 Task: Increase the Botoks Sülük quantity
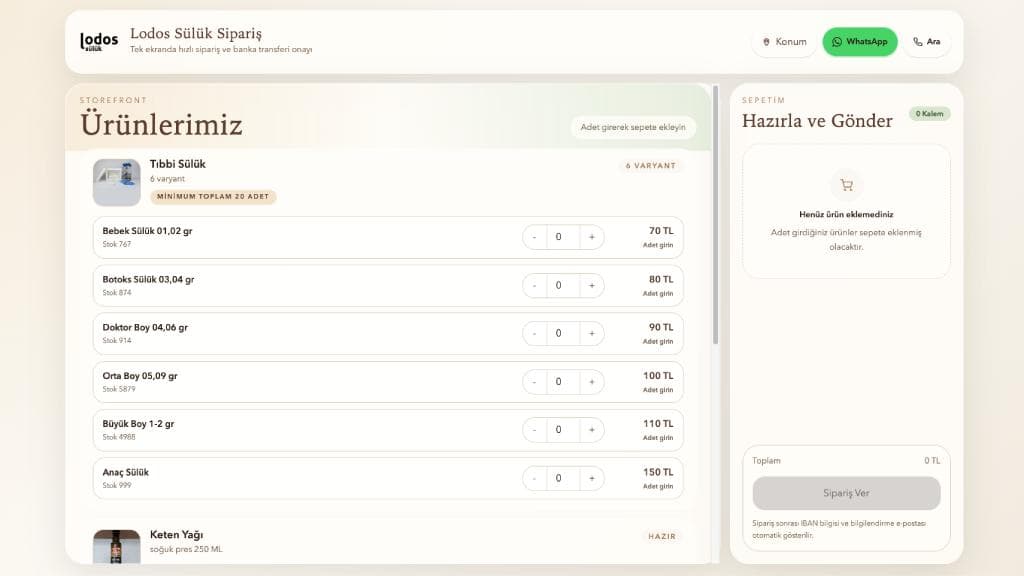(593, 285)
